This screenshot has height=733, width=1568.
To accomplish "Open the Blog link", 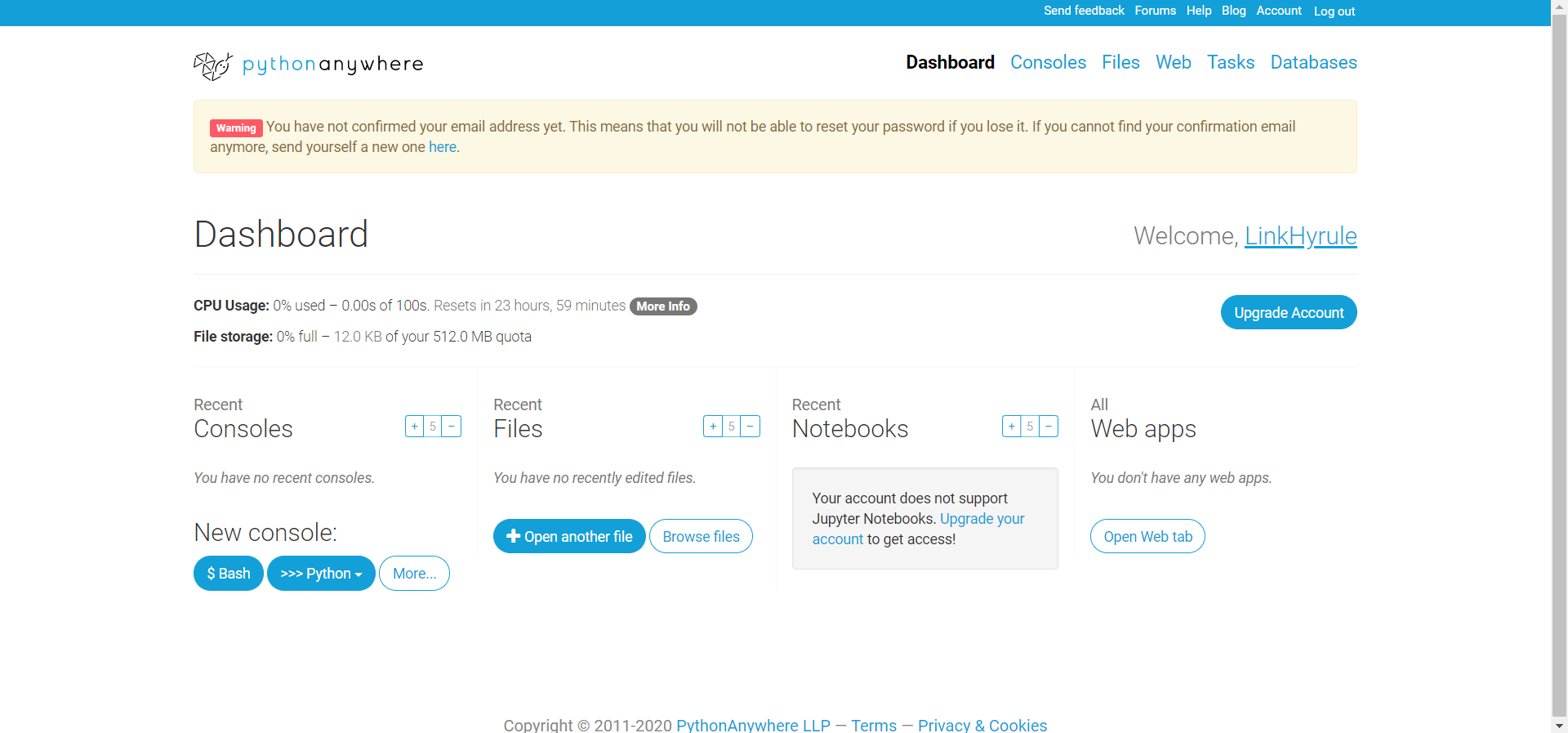I will click(x=1234, y=11).
